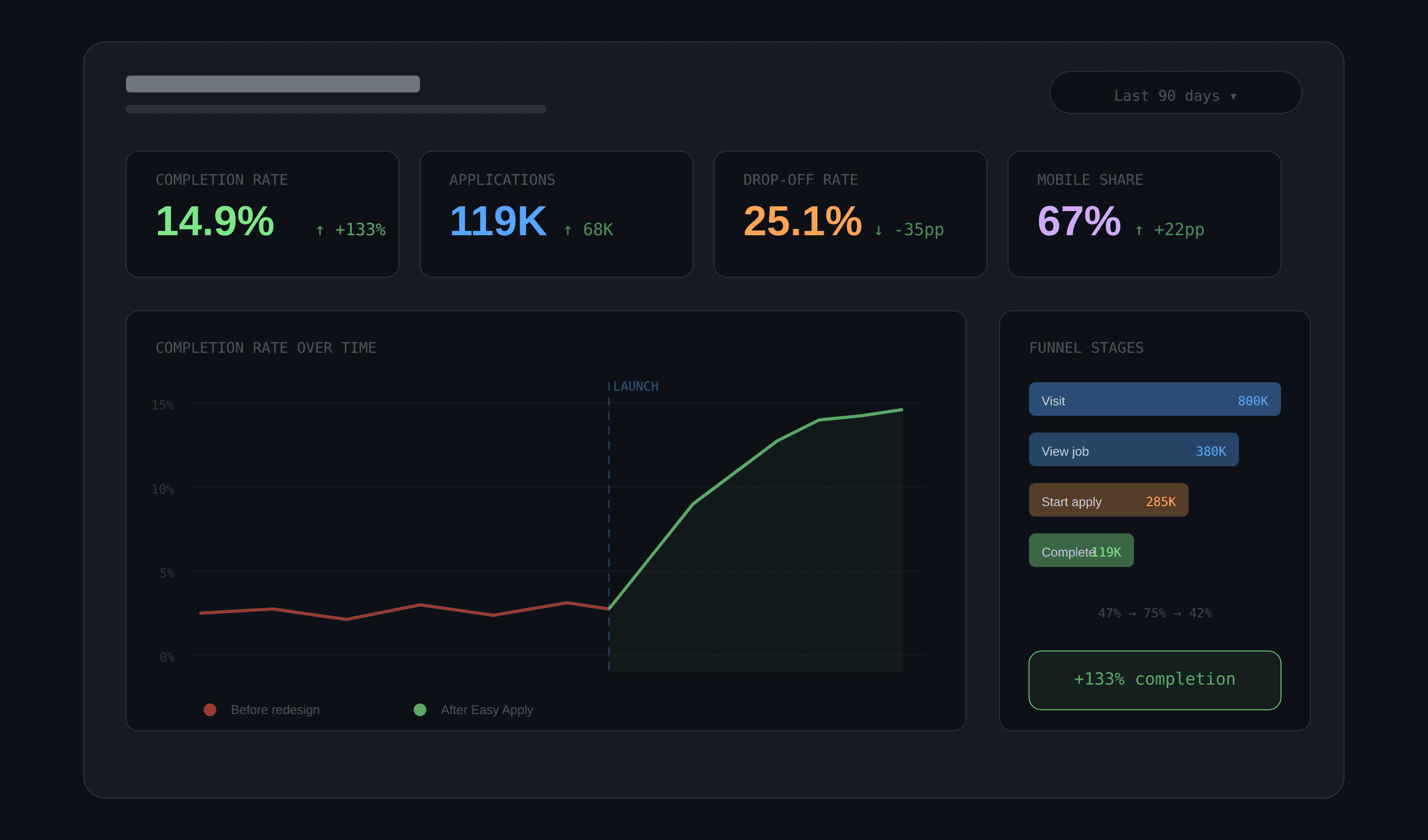This screenshot has width=1428, height=840.
Task: Toggle the After Easy Apply legend label
Action: click(486, 710)
